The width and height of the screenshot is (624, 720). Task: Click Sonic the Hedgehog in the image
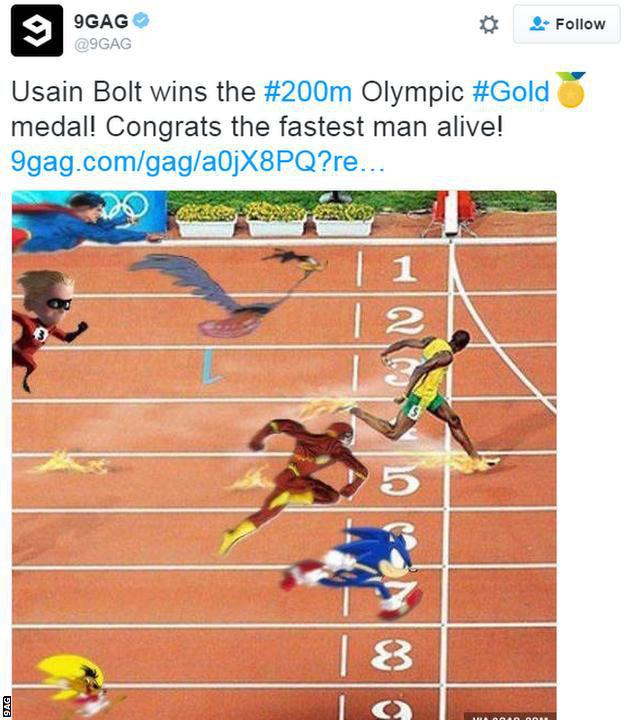[x=353, y=571]
